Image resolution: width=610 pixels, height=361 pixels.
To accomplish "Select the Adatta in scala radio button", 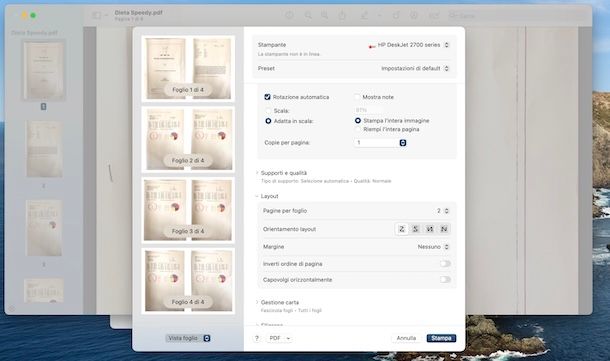I will coord(268,121).
